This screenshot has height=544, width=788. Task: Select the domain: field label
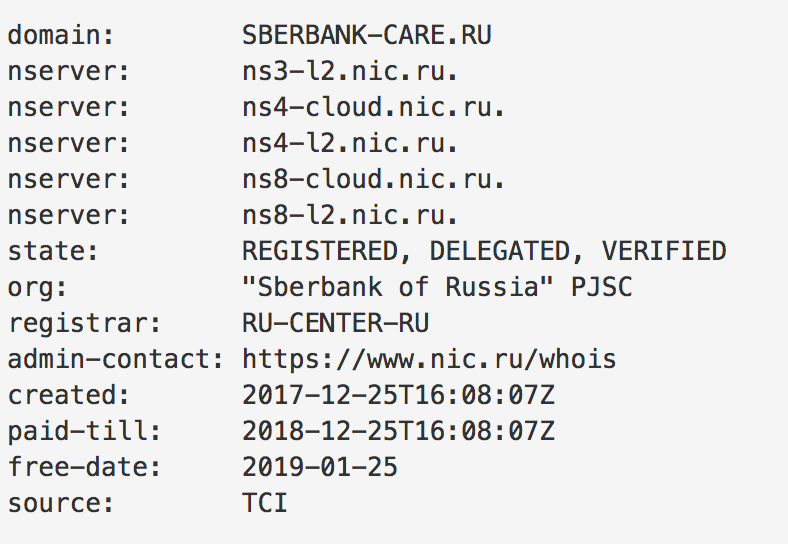[61, 35]
